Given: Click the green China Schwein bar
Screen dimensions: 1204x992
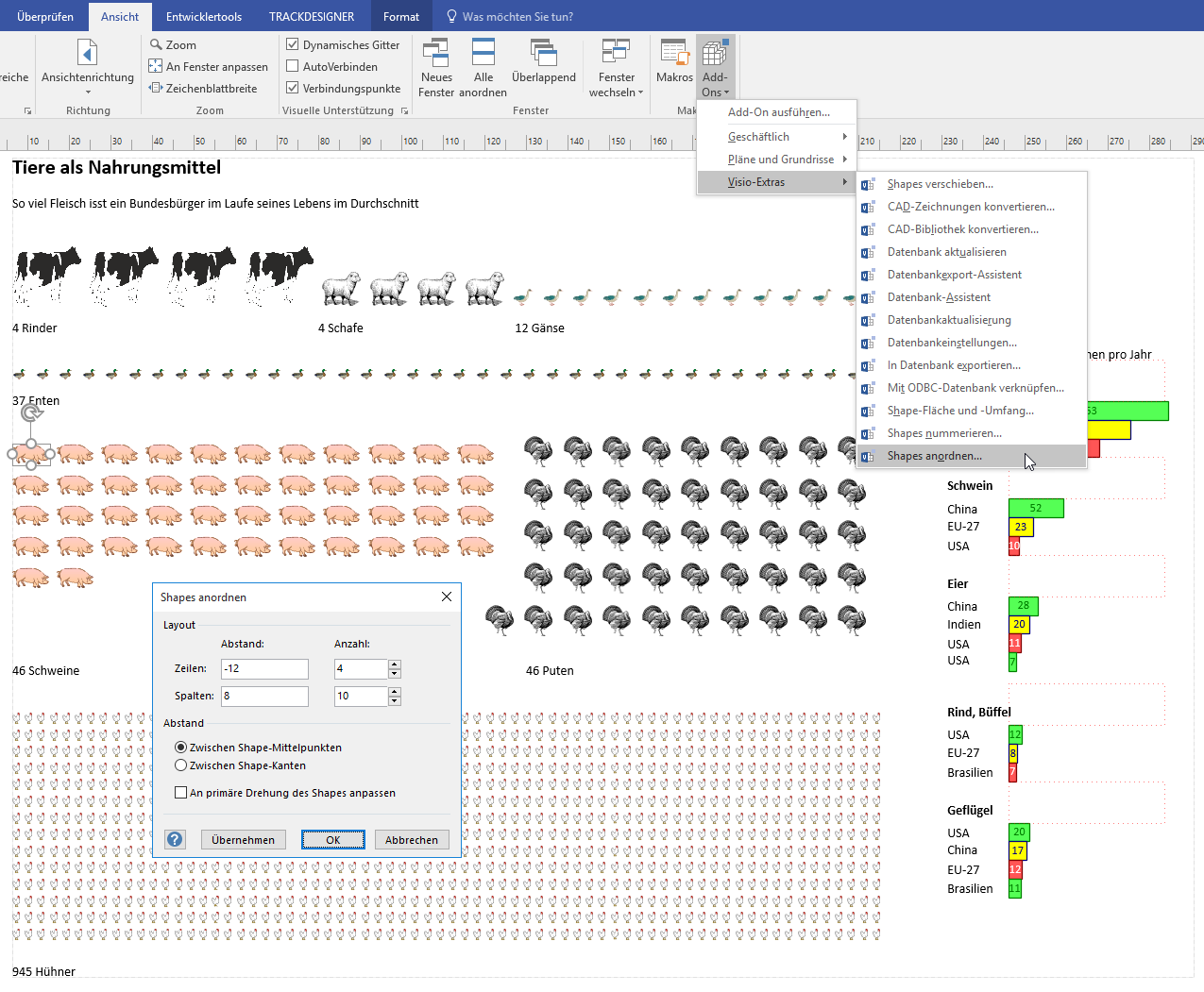Looking at the screenshot, I should pos(1036,508).
